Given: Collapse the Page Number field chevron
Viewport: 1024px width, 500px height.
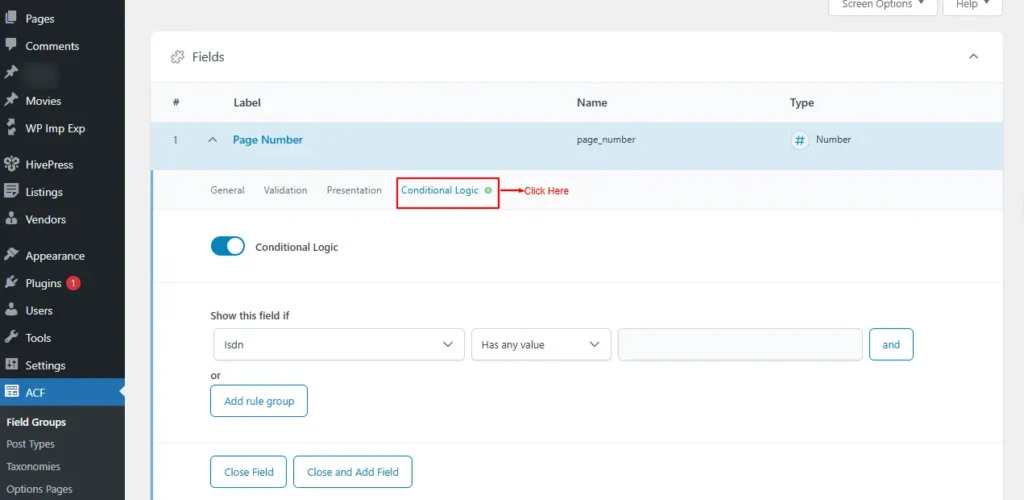Looking at the screenshot, I should pyautogui.click(x=212, y=140).
